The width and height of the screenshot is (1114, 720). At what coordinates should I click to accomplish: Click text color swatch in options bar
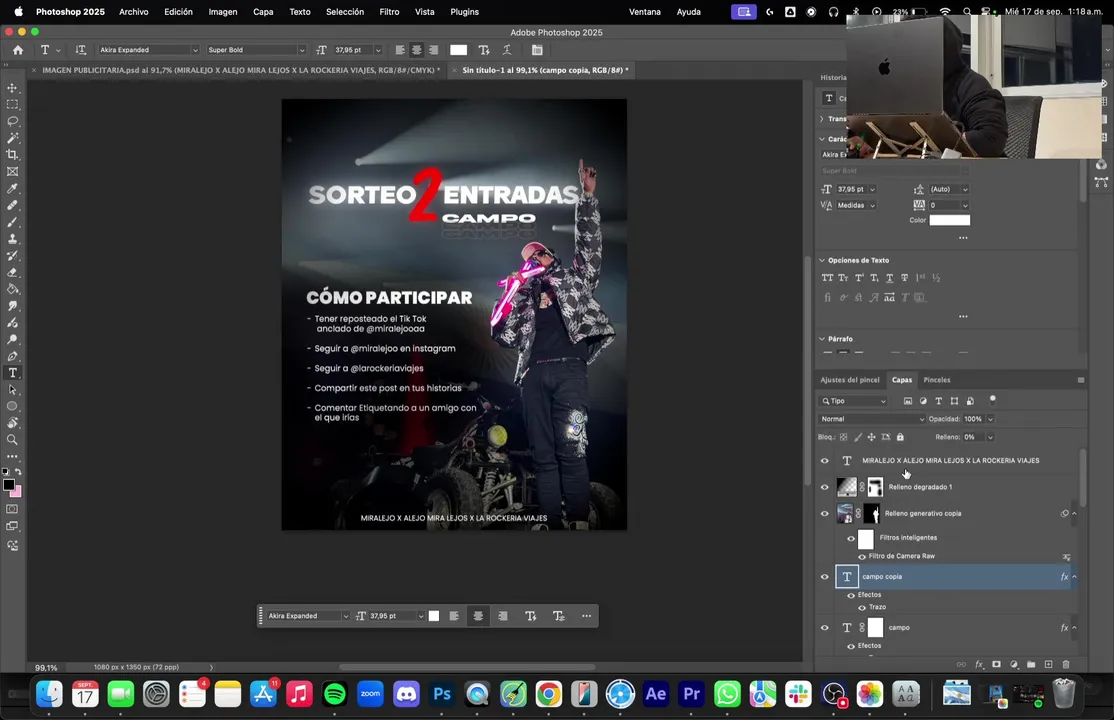[458, 50]
